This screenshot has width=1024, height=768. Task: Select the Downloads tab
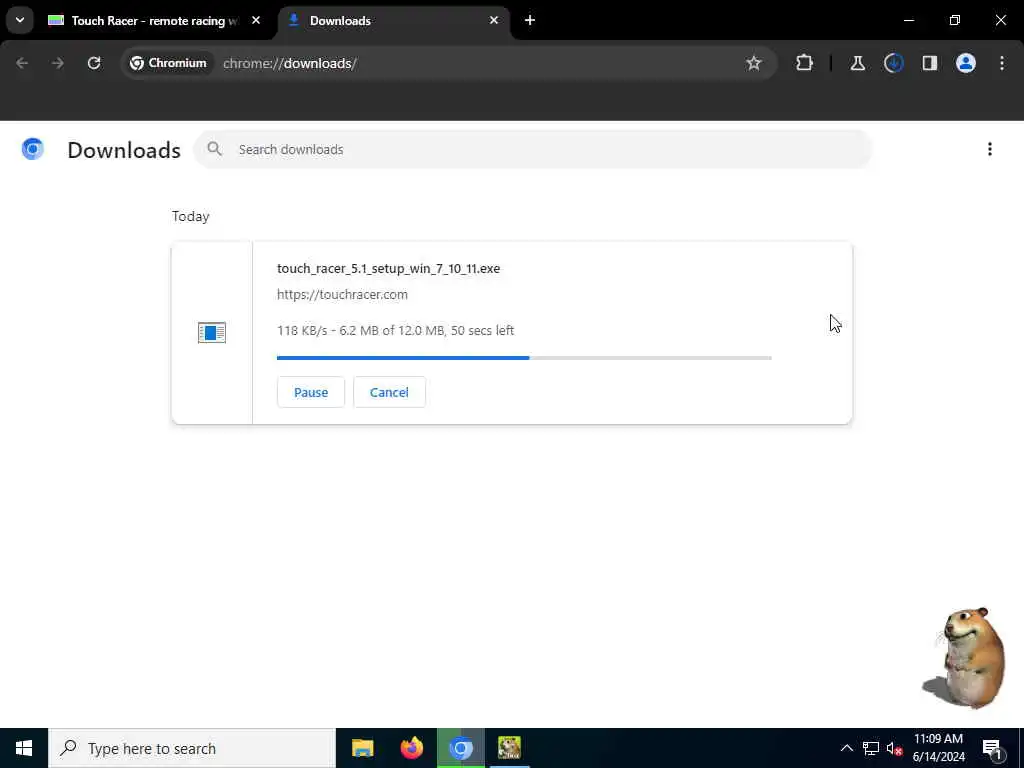[394, 20]
